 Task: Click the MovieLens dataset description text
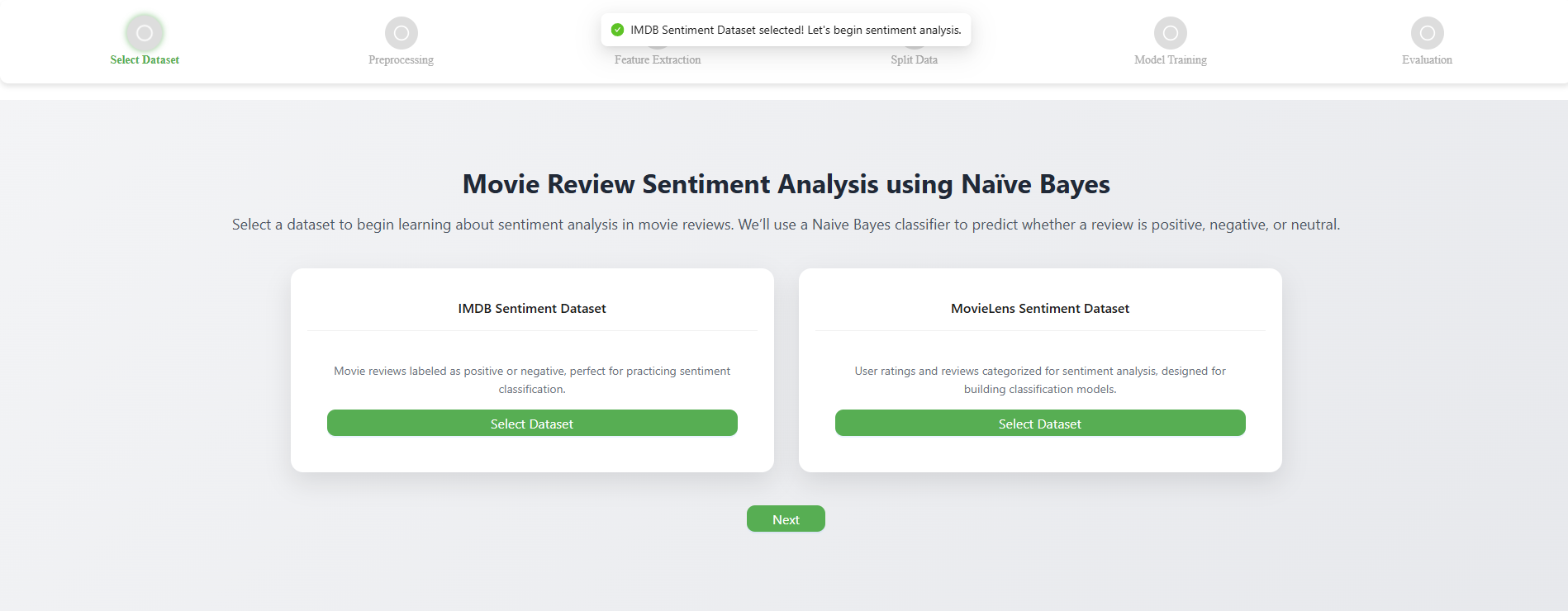(x=1040, y=380)
